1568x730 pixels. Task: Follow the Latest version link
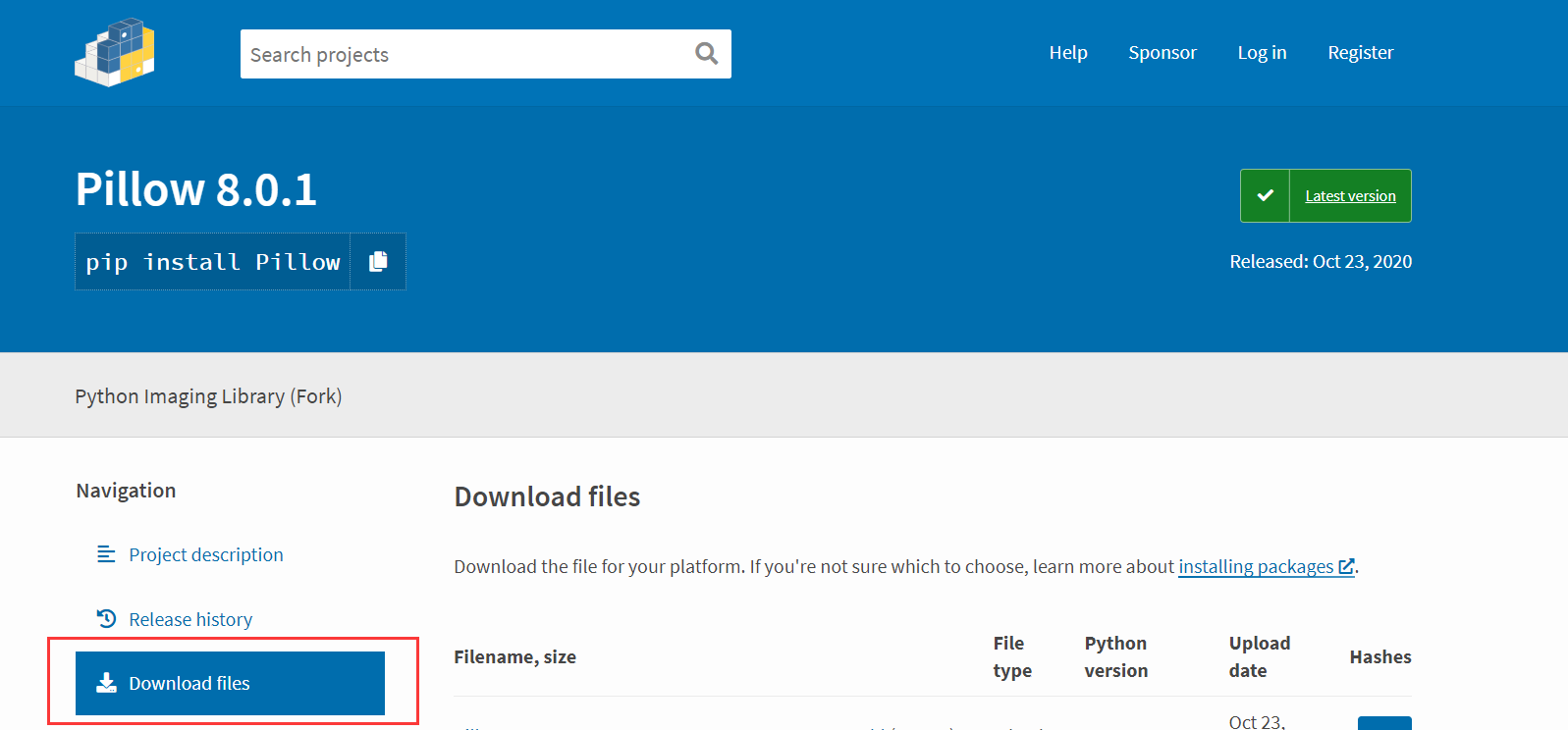(x=1350, y=196)
